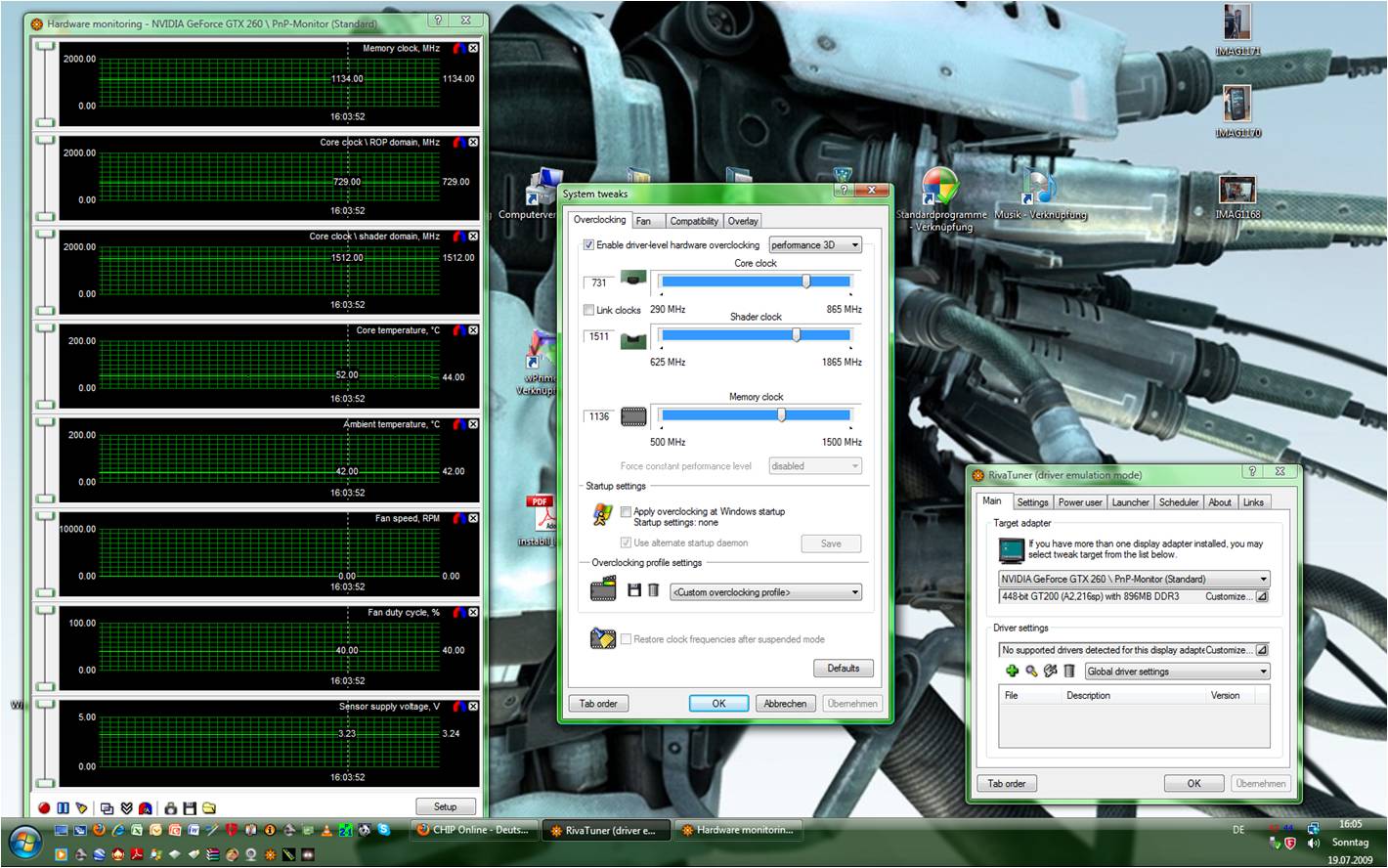Open folder icon in monitoring toolbar

coord(208,808)
